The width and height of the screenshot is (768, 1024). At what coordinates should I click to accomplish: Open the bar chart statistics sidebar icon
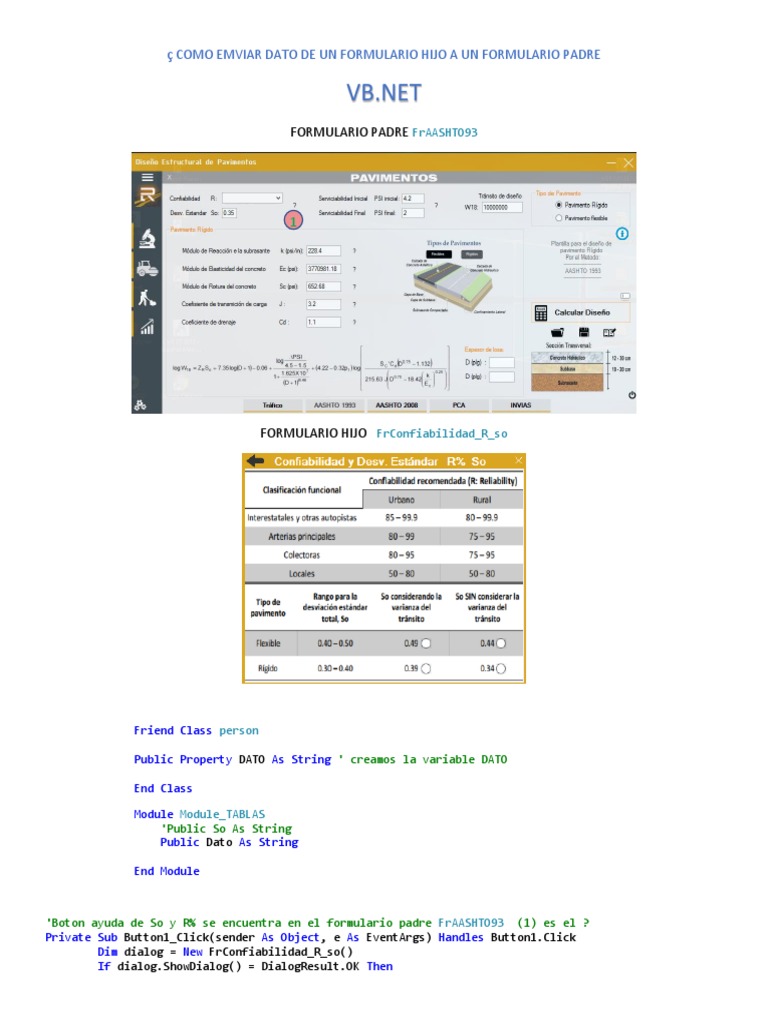[148, 327]
